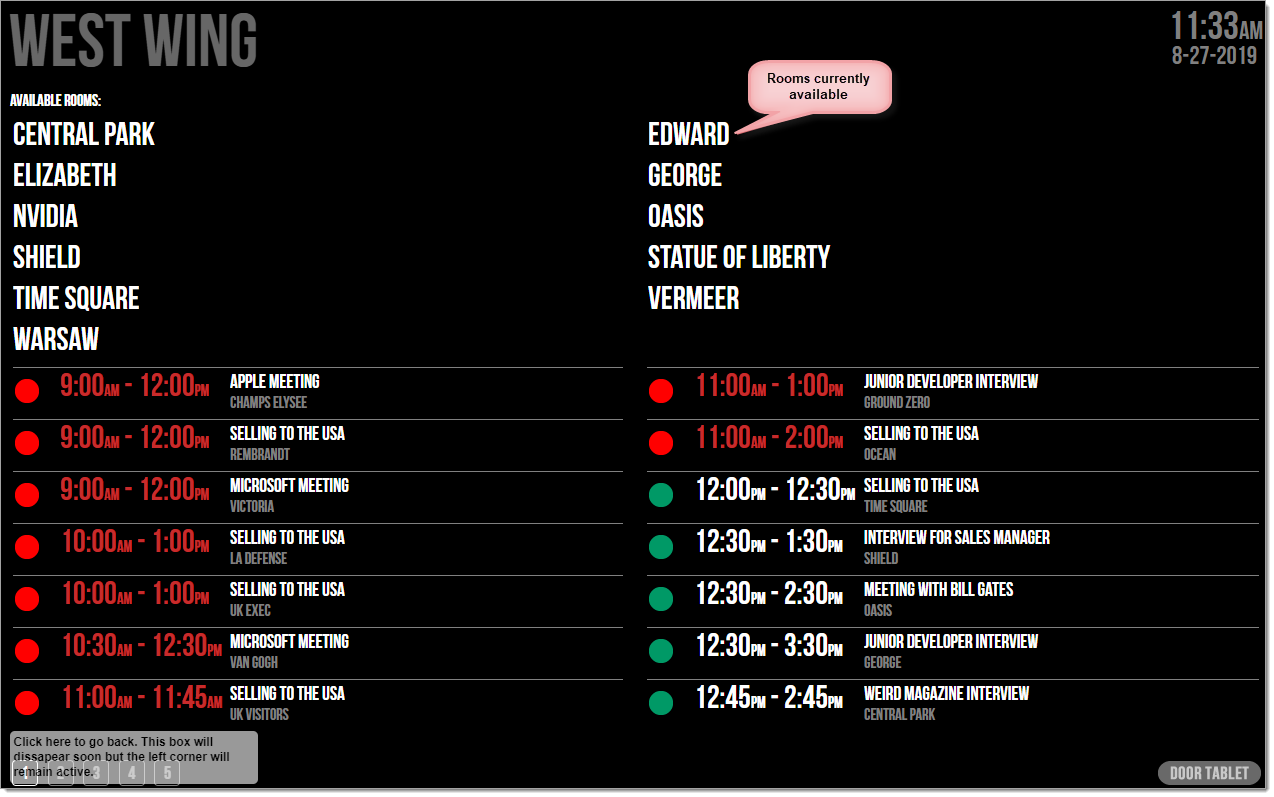Click the green dot for Meeting with Bill Gates
The width and height of the screenshot is (1274, 797).
coord(661,599)
